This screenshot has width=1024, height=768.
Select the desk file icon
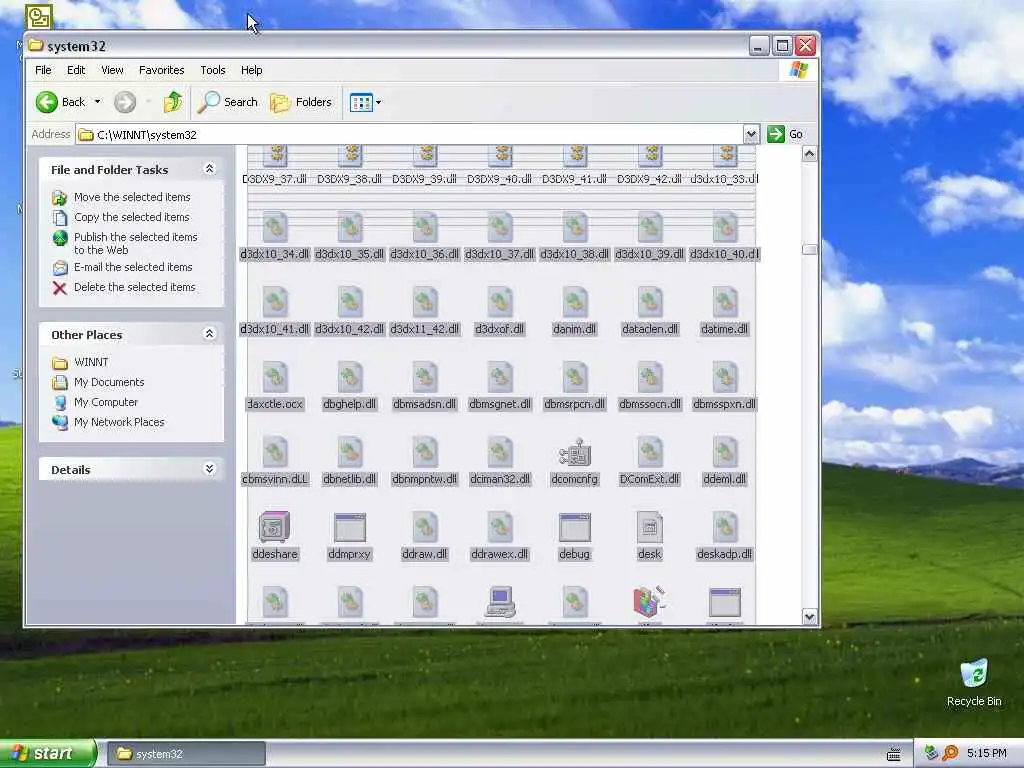(649, 527)
